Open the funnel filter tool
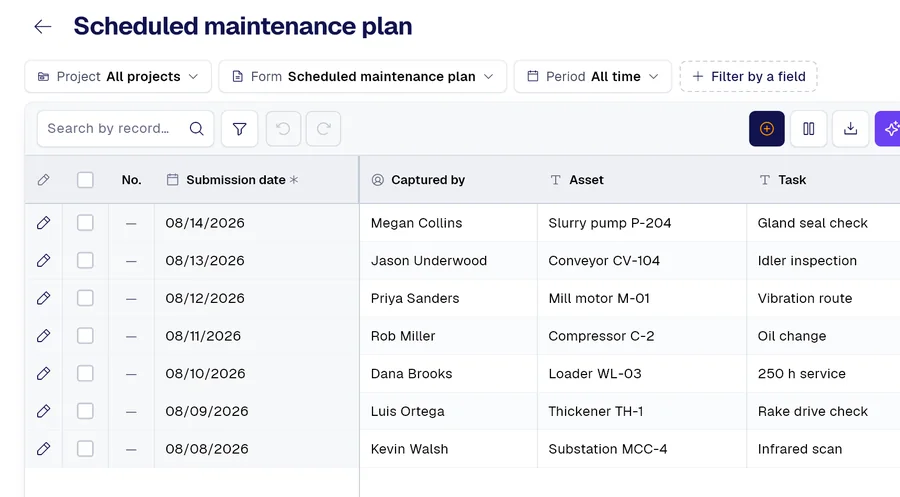Viewport: 900px width, 497px height. 239,129
